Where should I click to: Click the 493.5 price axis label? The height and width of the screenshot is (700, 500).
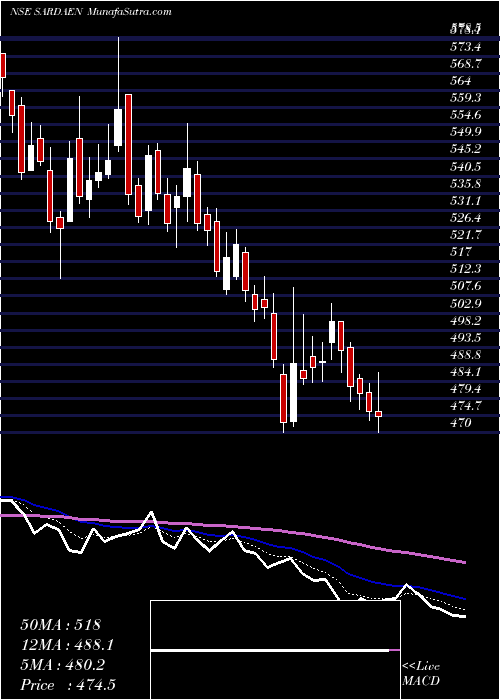(x=466, y=338)
